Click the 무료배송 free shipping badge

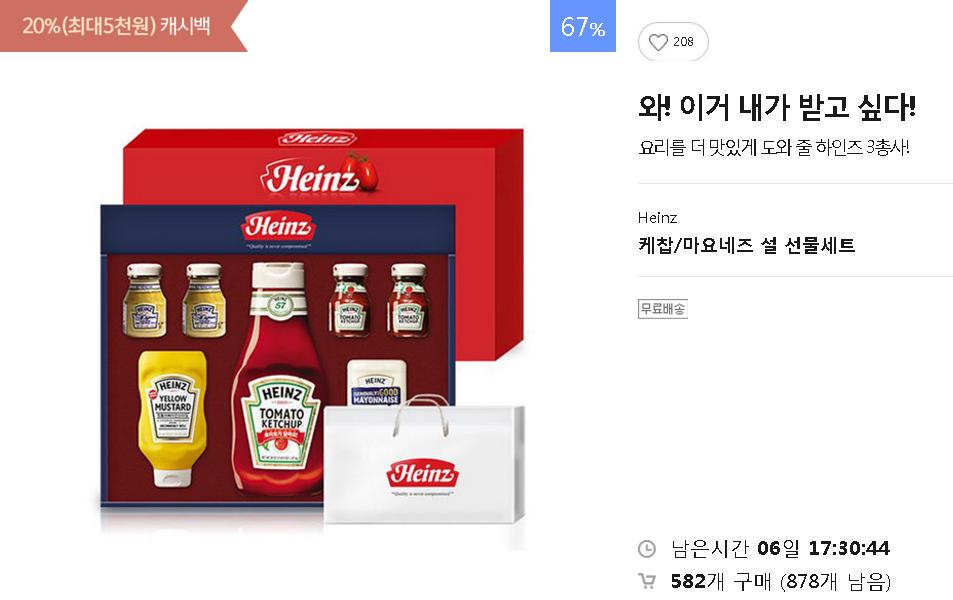662,309
